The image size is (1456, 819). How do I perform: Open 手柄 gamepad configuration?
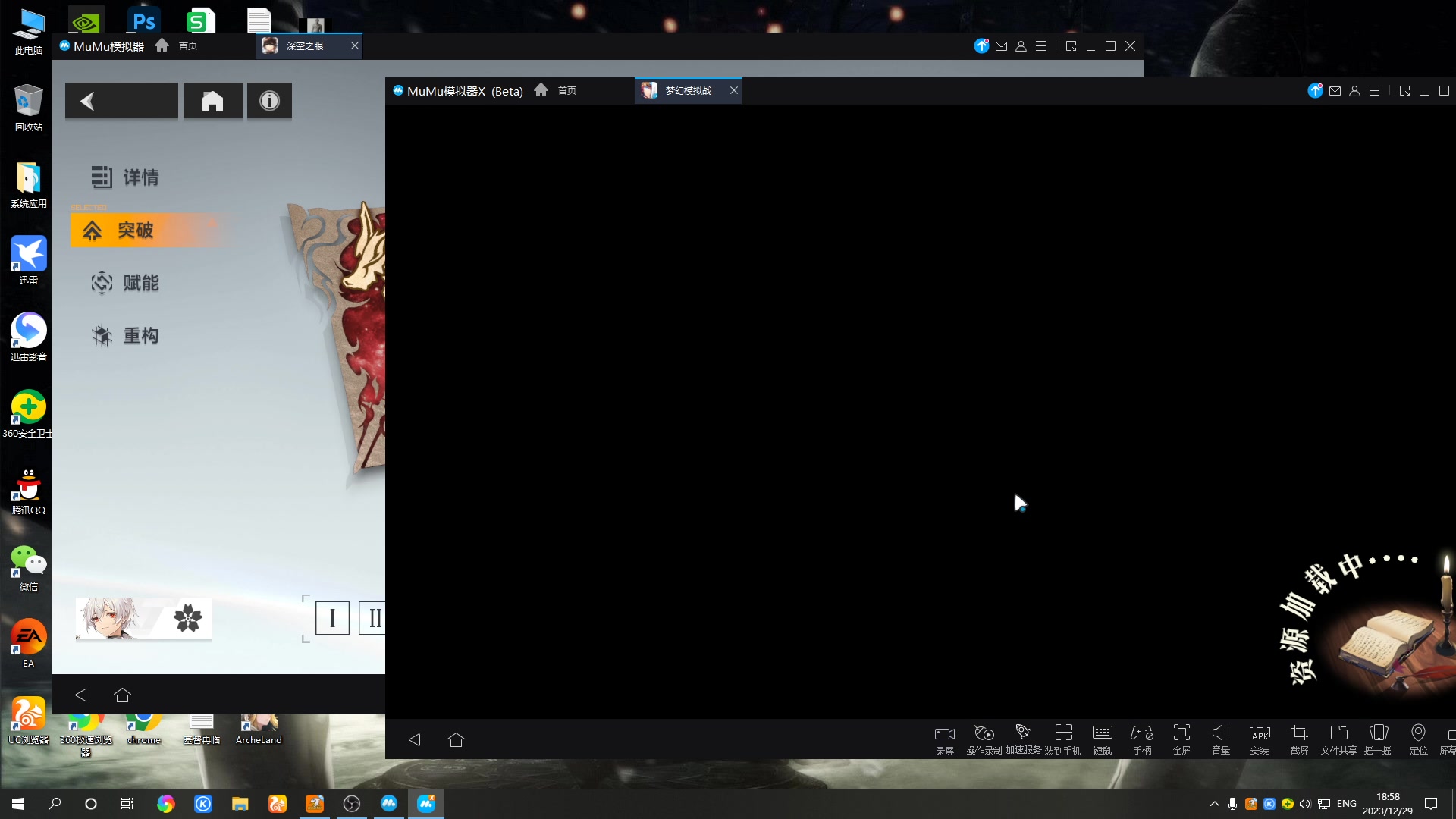tap(1142, 738)
